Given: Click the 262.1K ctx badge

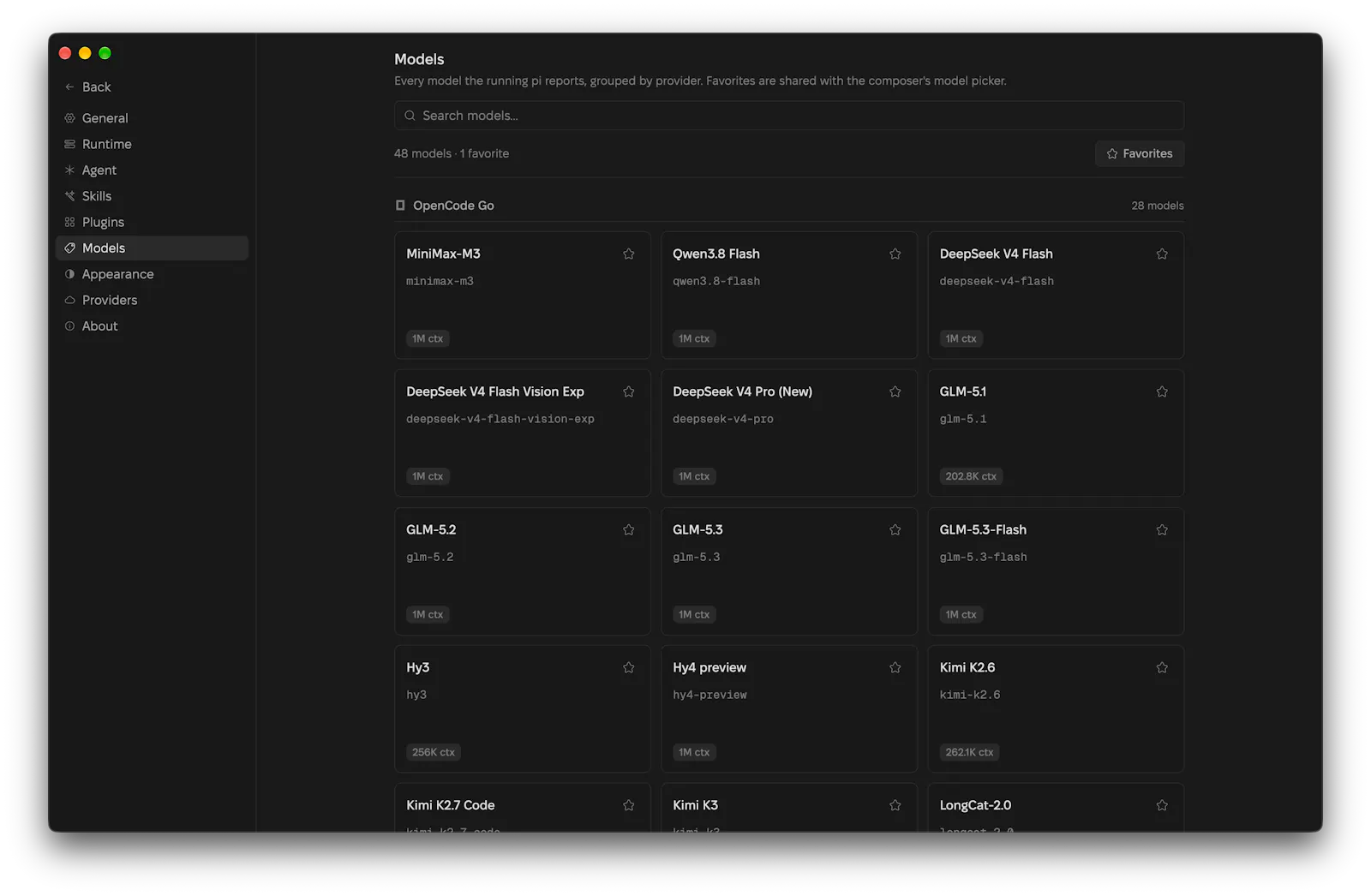Looking at the screenshot, I should (969, 752).
